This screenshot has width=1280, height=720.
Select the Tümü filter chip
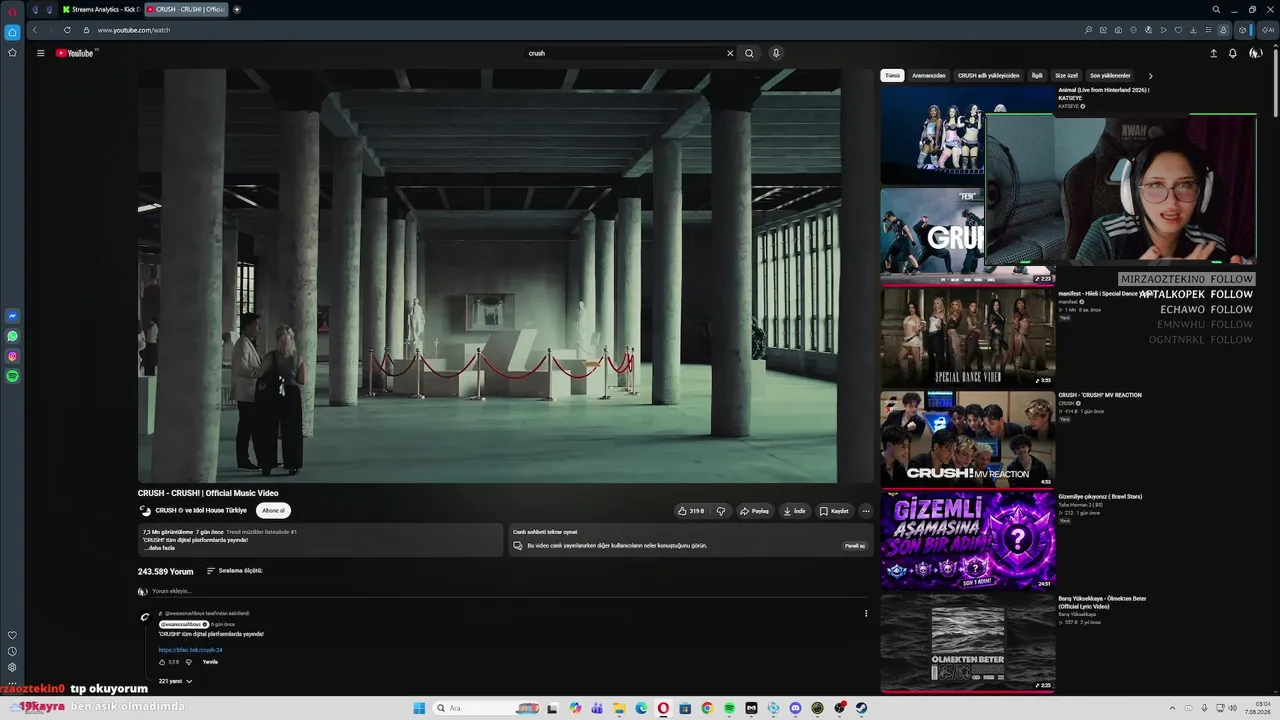point(892,75)
